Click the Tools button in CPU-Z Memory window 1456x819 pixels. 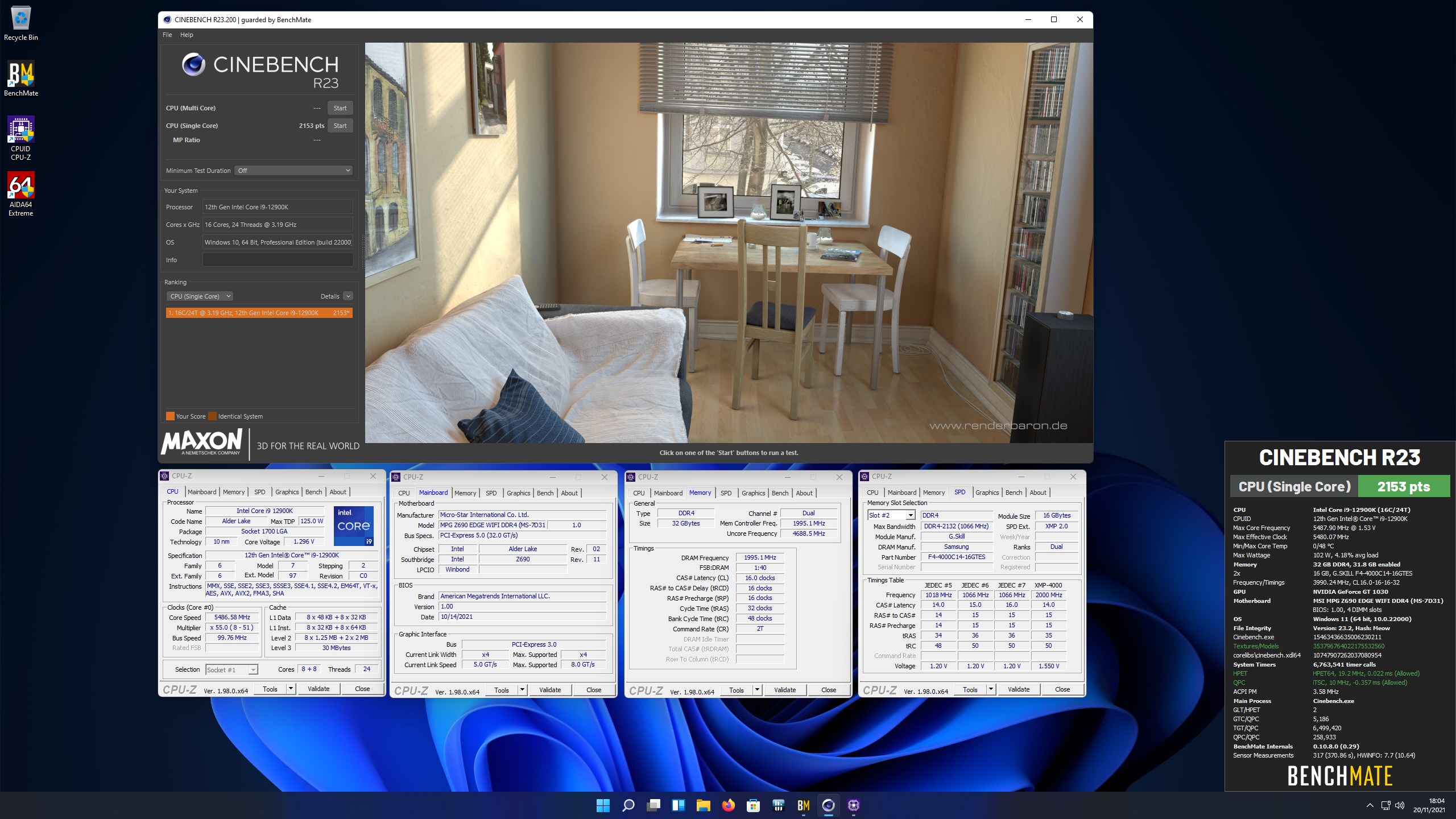[x=736, y=690]
